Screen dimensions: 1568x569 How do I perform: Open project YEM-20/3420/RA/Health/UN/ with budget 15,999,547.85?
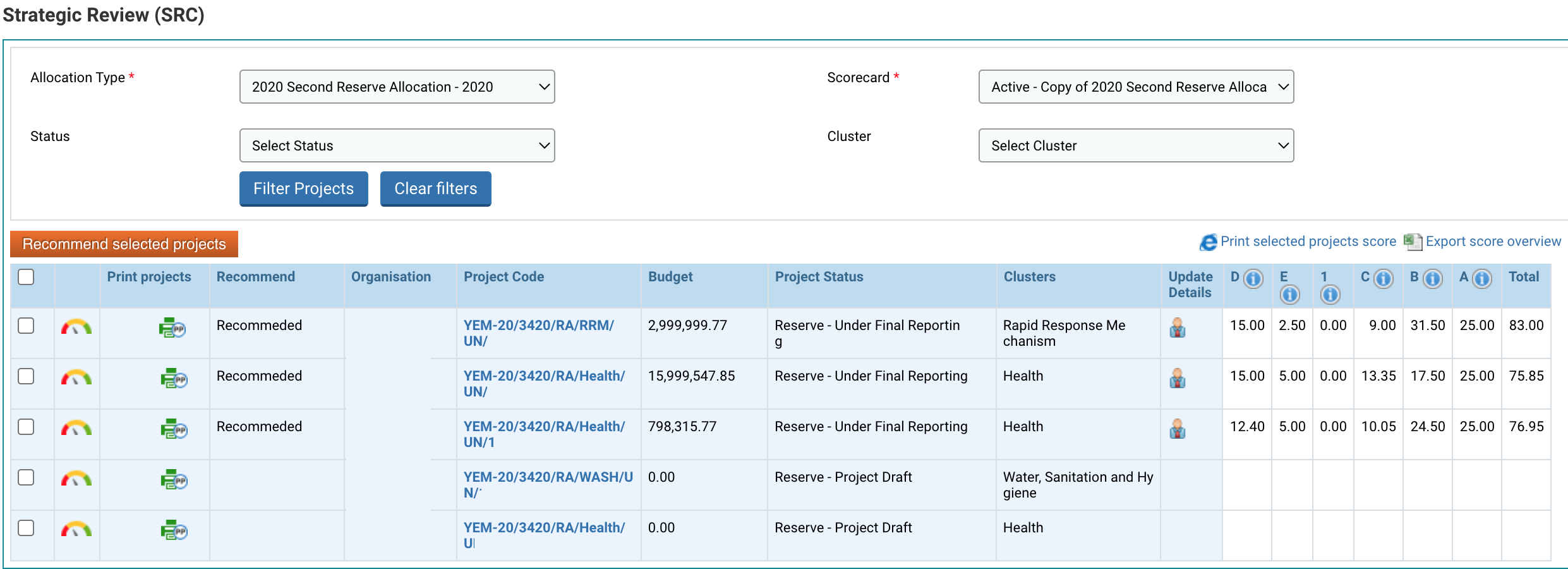545,384
